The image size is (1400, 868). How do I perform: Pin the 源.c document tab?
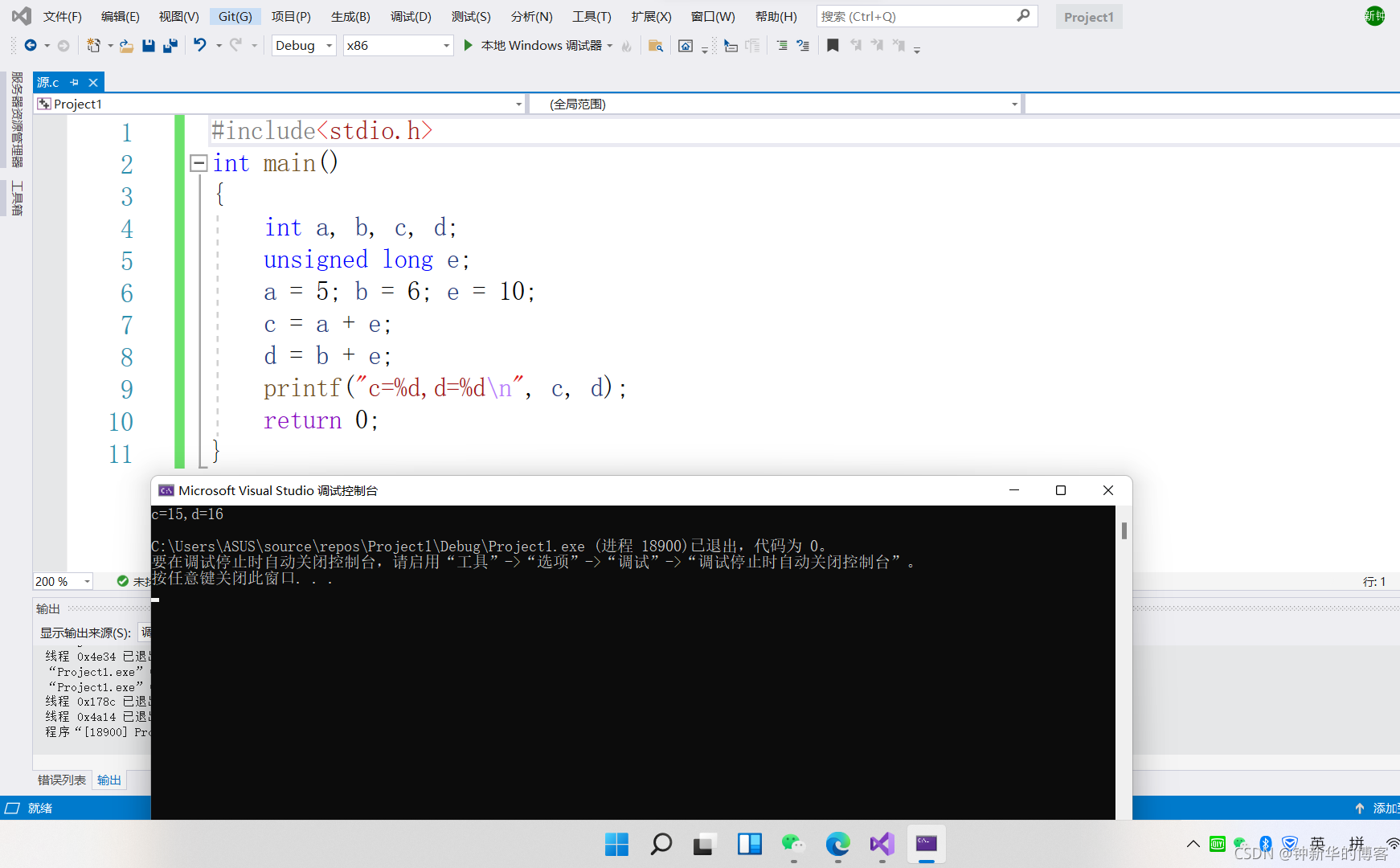[74, 82]
